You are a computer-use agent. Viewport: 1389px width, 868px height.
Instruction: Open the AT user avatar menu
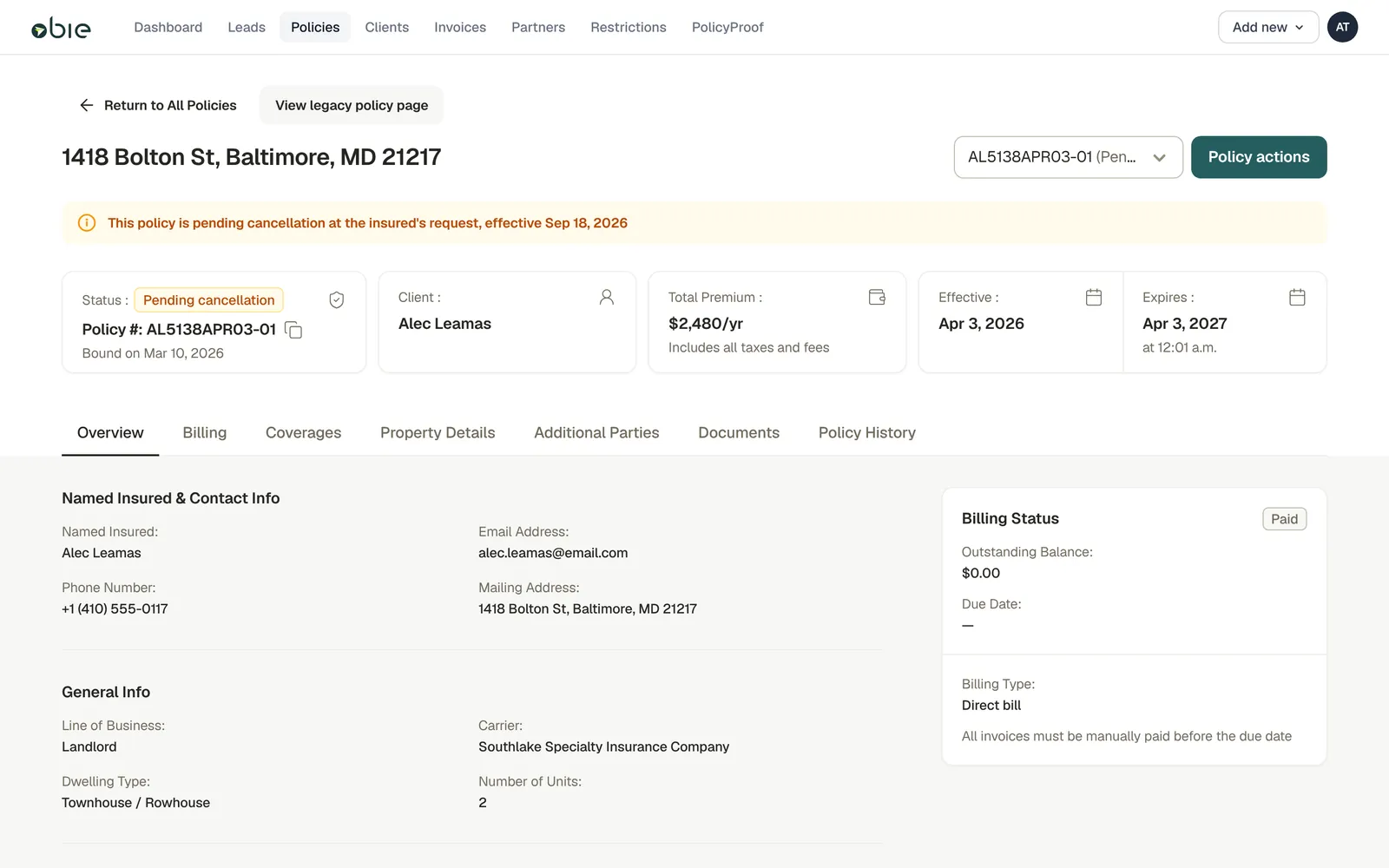[x=1342, y=27]
